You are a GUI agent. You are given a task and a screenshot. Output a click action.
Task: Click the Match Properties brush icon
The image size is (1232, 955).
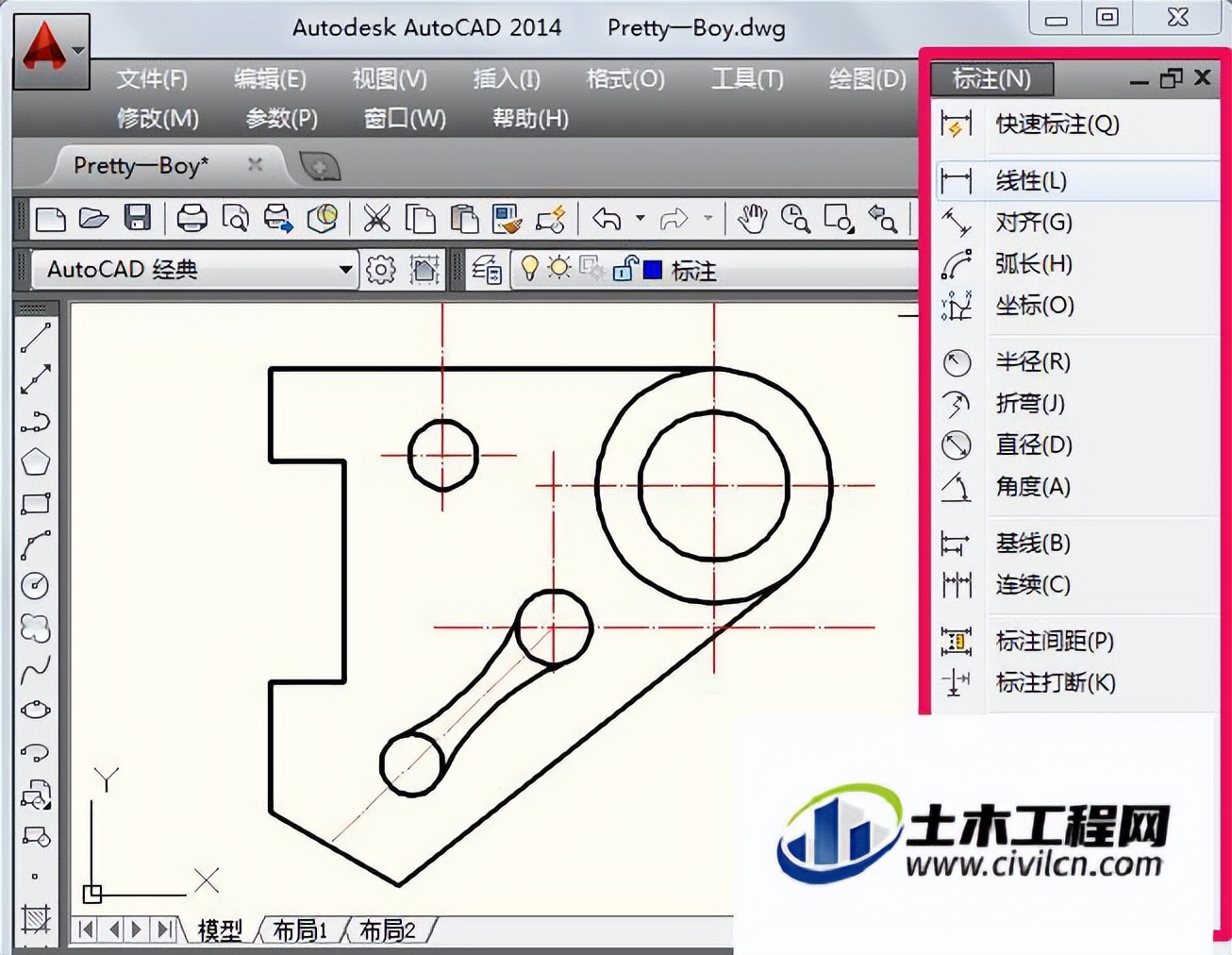[508, 219]
